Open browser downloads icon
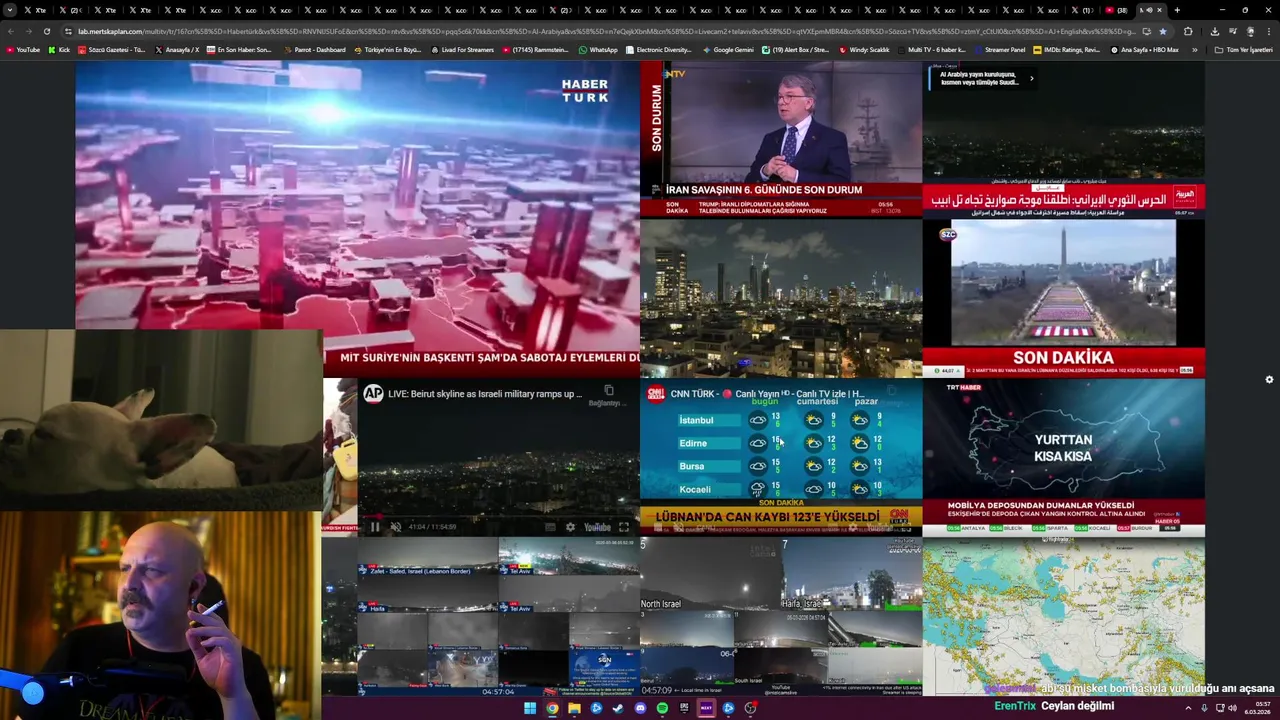Viewport: 1280px width, 720px height. (x=1214, y=31)
